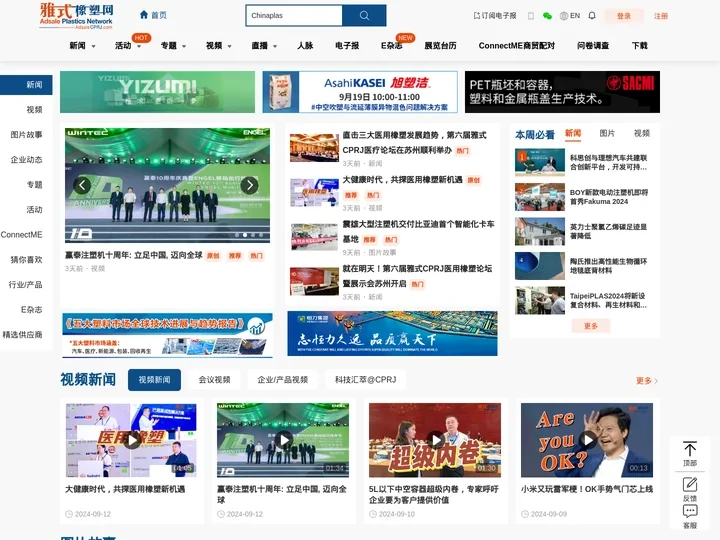Open the YIZUMI banner ad
This screenshot has width=720, height=540.
[x=158, y=92]
